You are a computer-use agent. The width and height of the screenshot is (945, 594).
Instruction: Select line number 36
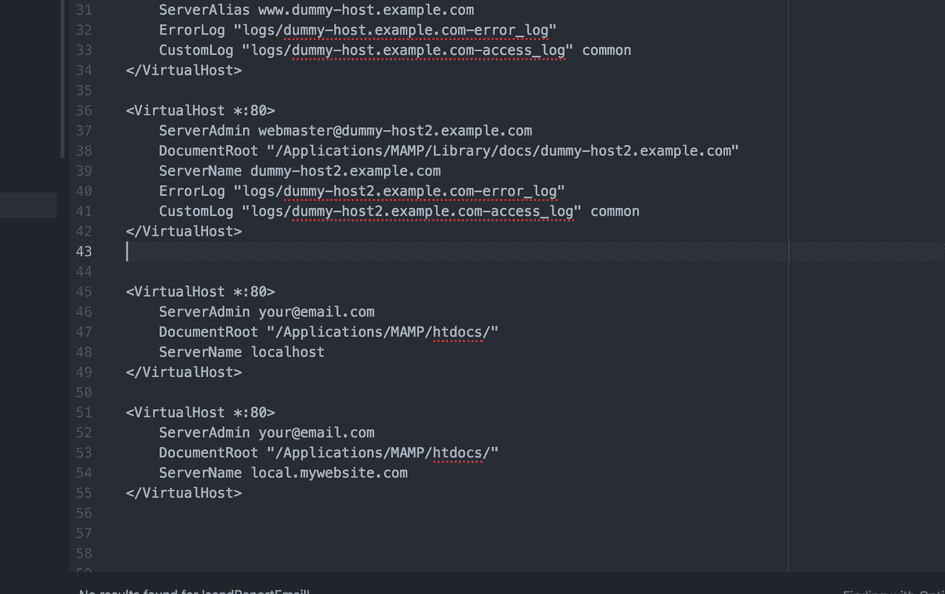pos(84,110)
